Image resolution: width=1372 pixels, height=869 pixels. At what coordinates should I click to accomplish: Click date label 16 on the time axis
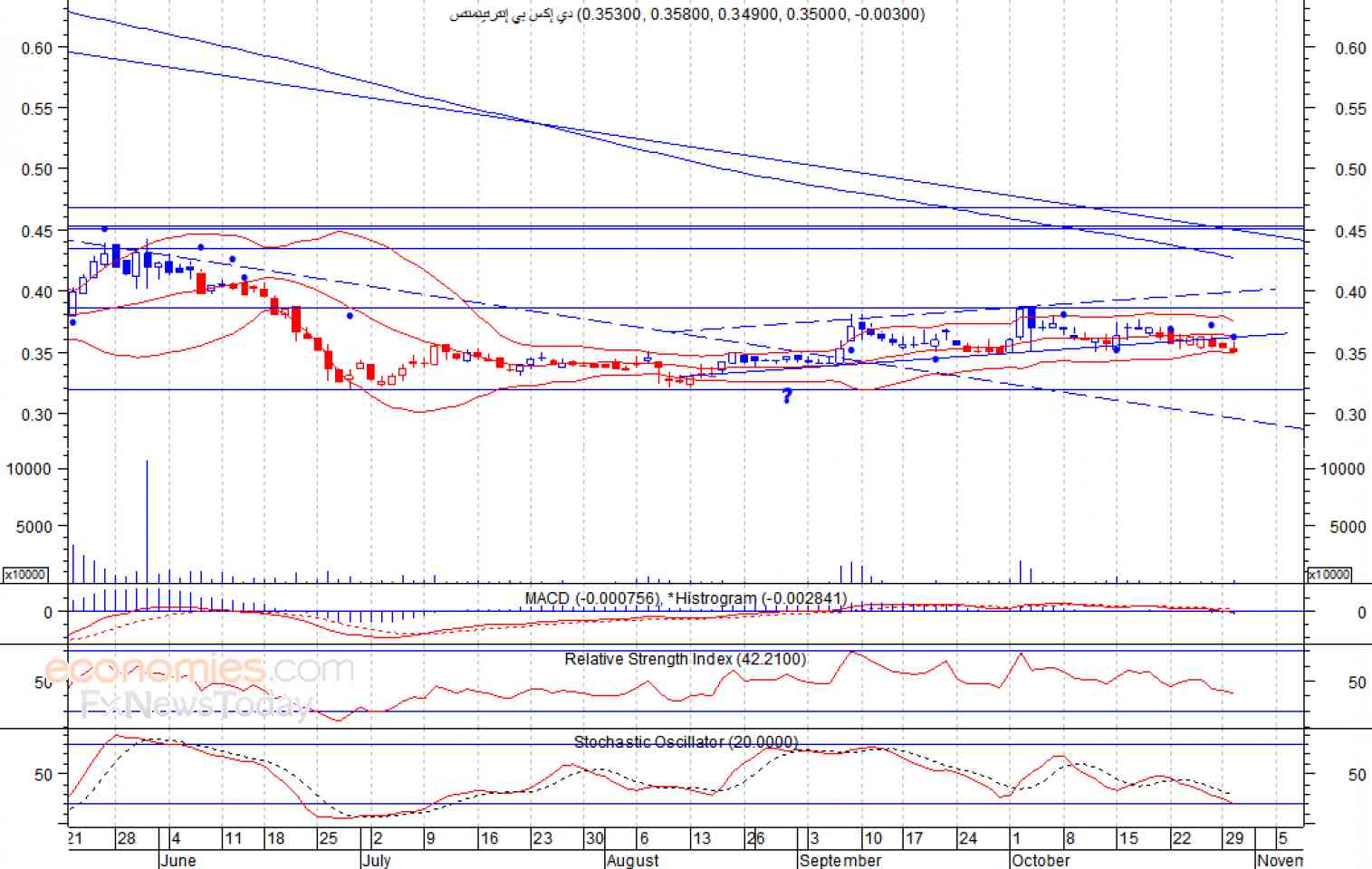(489, 838)
